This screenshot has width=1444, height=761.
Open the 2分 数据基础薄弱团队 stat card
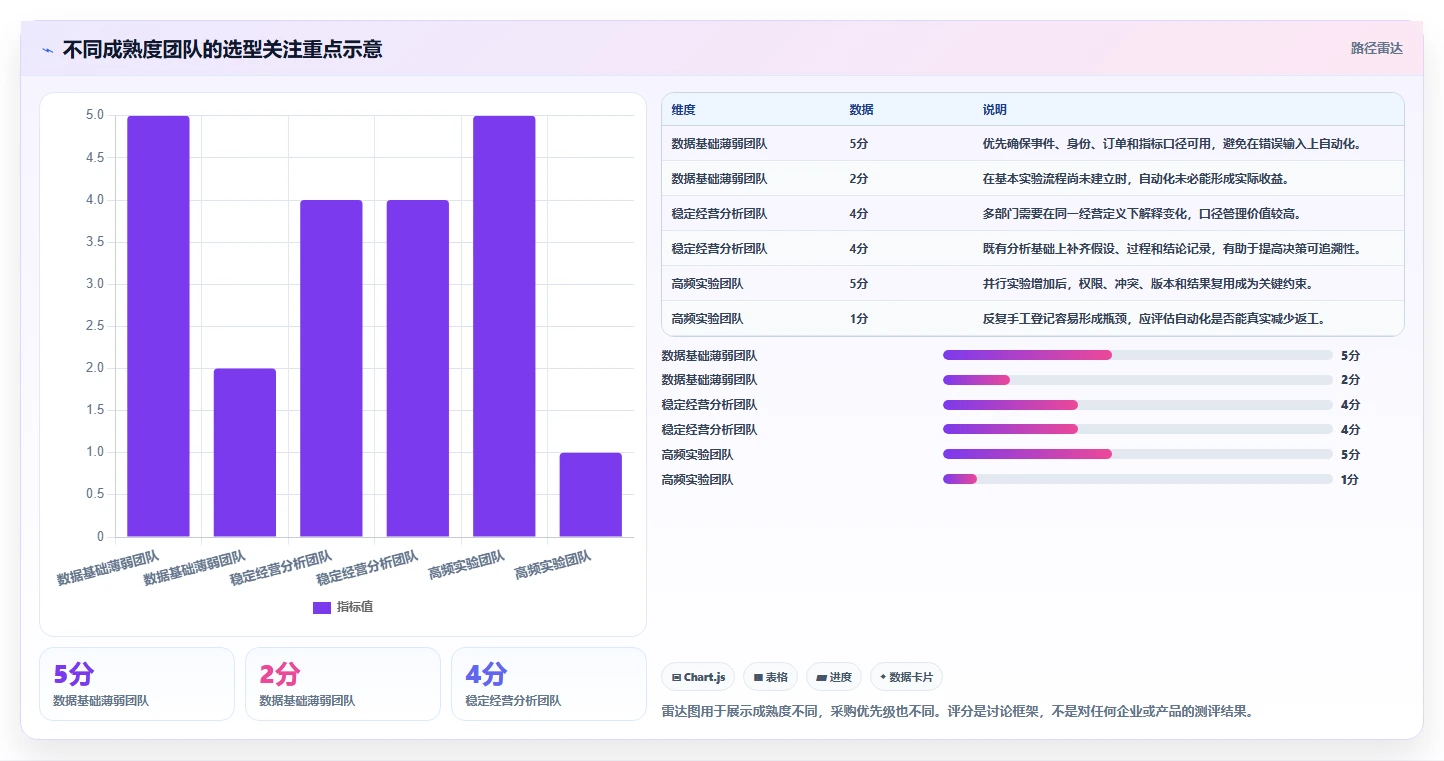point(343,684)
